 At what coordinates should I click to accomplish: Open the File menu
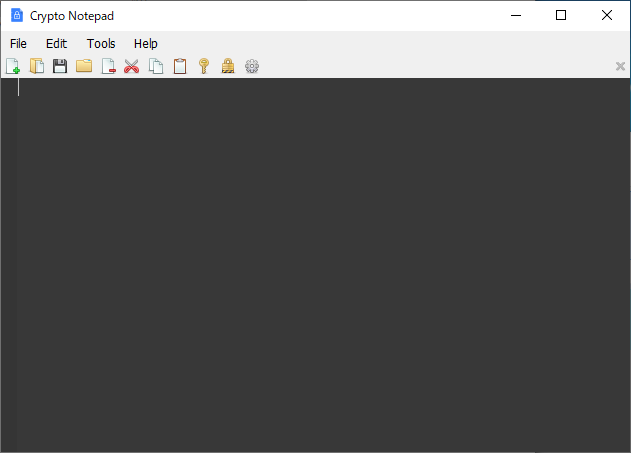18,43
